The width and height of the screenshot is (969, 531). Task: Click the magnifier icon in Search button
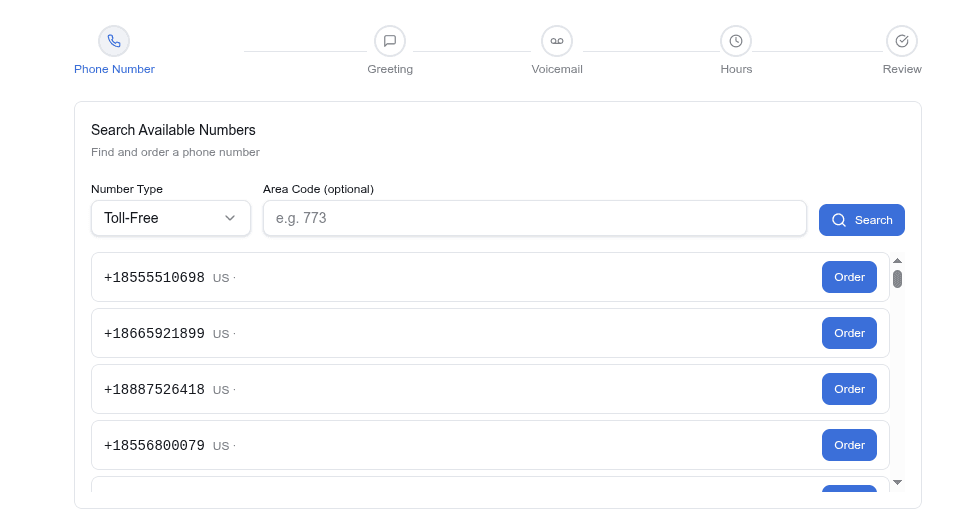[839, 220]
